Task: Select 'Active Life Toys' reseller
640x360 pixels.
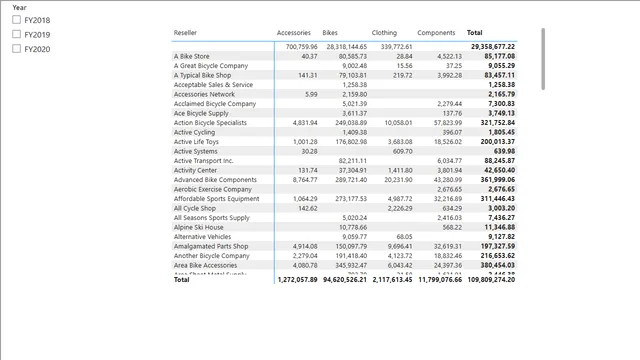Action: point(196,142)
